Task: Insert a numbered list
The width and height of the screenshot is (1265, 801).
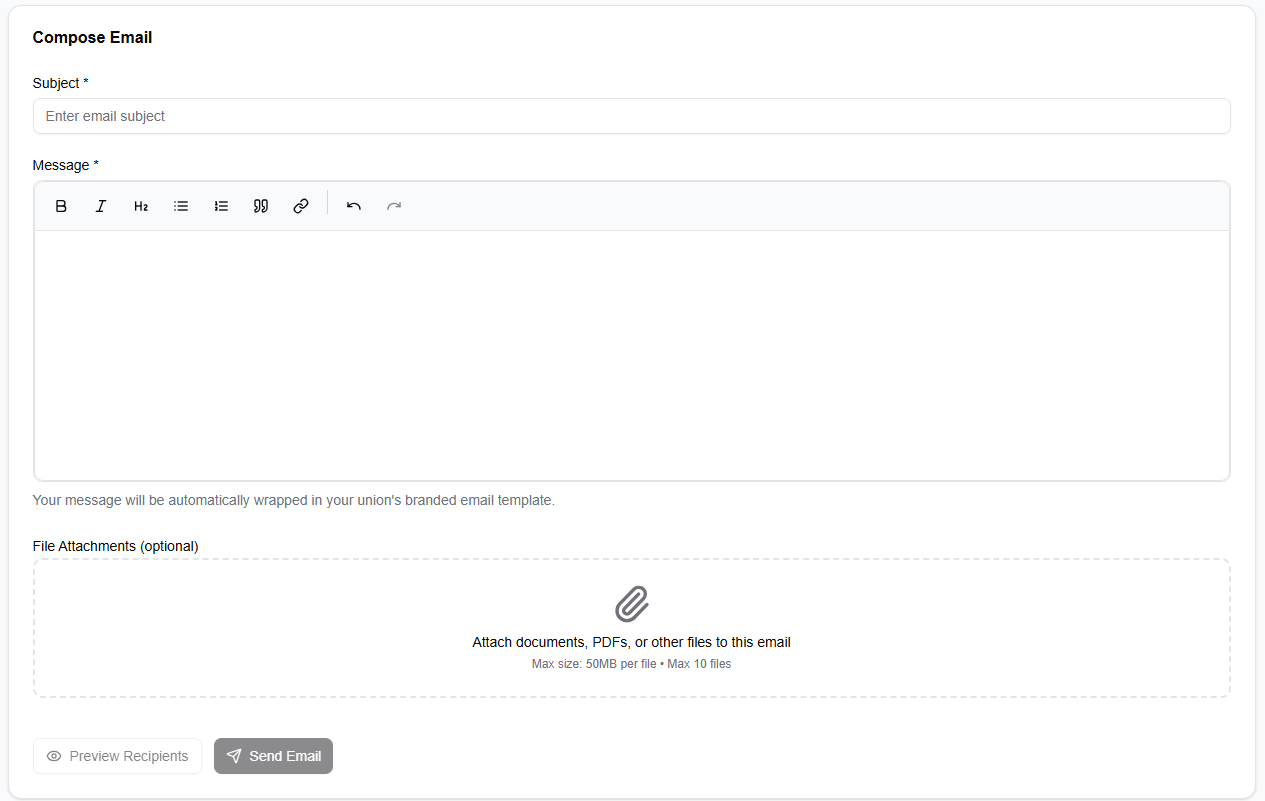Action: [221, 205]
